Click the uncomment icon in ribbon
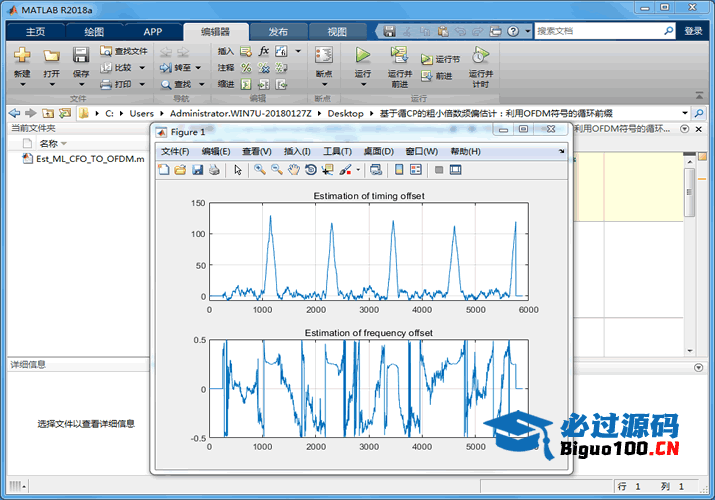Image resolution: width=715 pixels, height=500 pixels. [x=264, y=68]
